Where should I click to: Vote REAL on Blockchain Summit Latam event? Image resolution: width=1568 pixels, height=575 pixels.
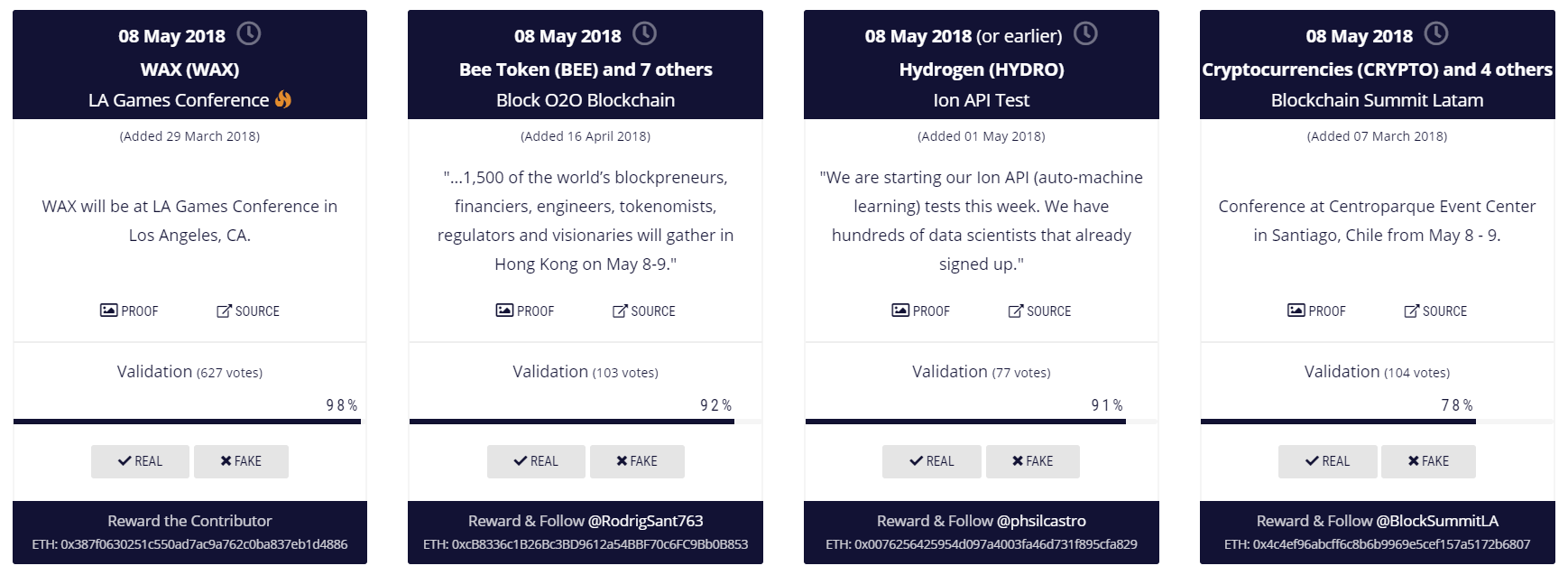pos(1327,461)
